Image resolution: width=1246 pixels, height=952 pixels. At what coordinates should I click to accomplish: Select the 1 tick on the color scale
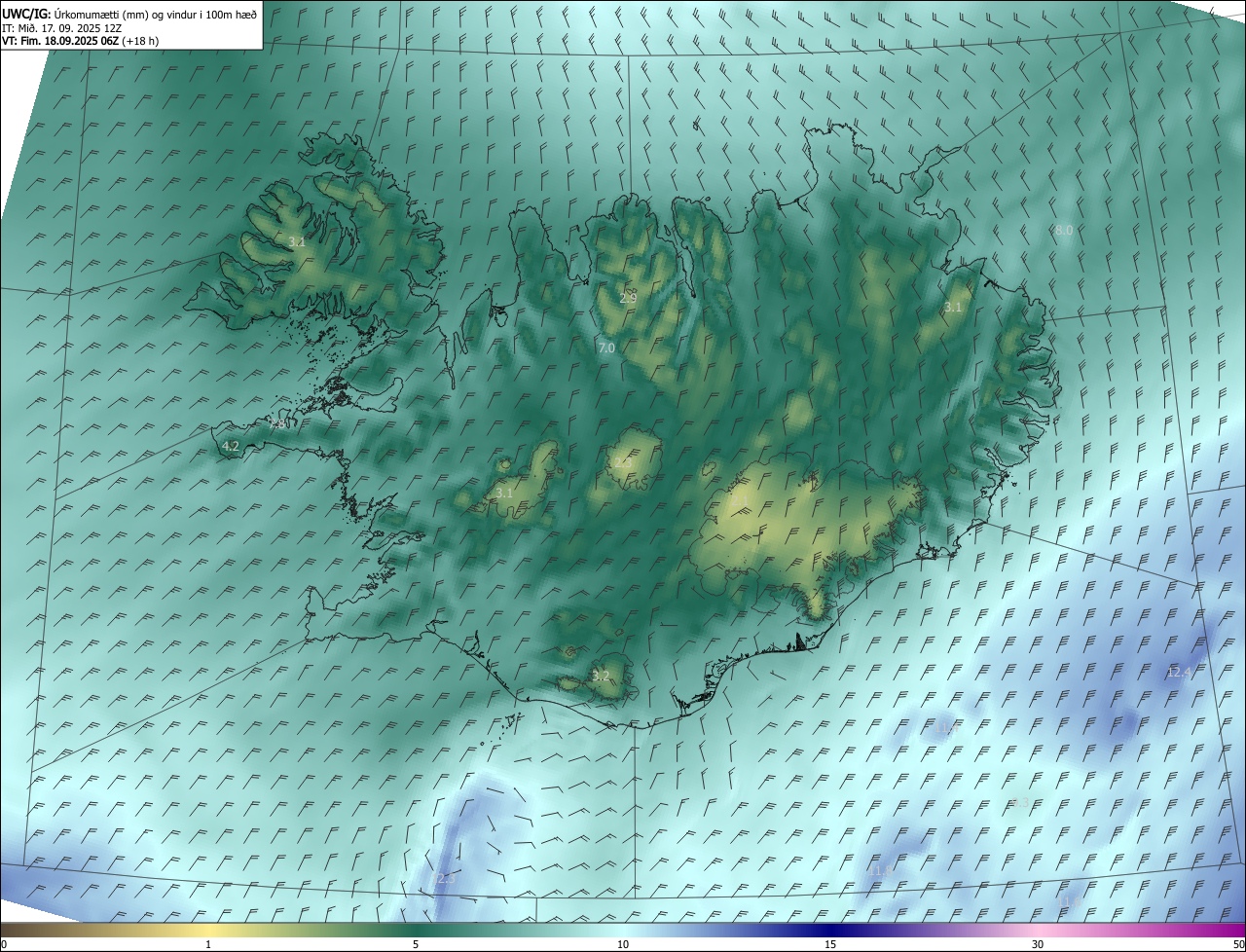click(x=208, y=944)
